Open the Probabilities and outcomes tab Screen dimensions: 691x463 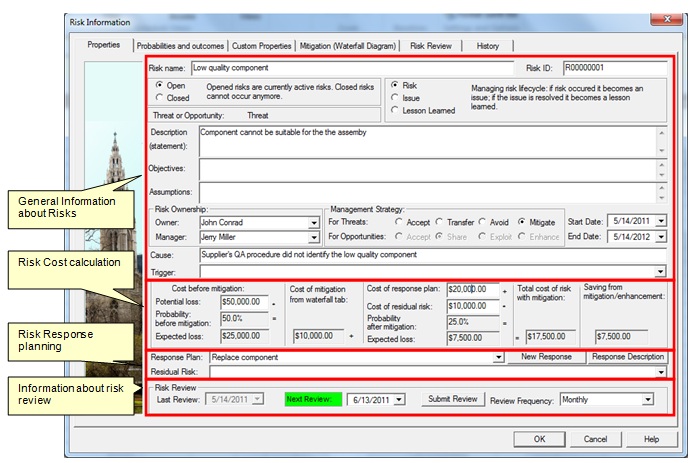(180, 46)
